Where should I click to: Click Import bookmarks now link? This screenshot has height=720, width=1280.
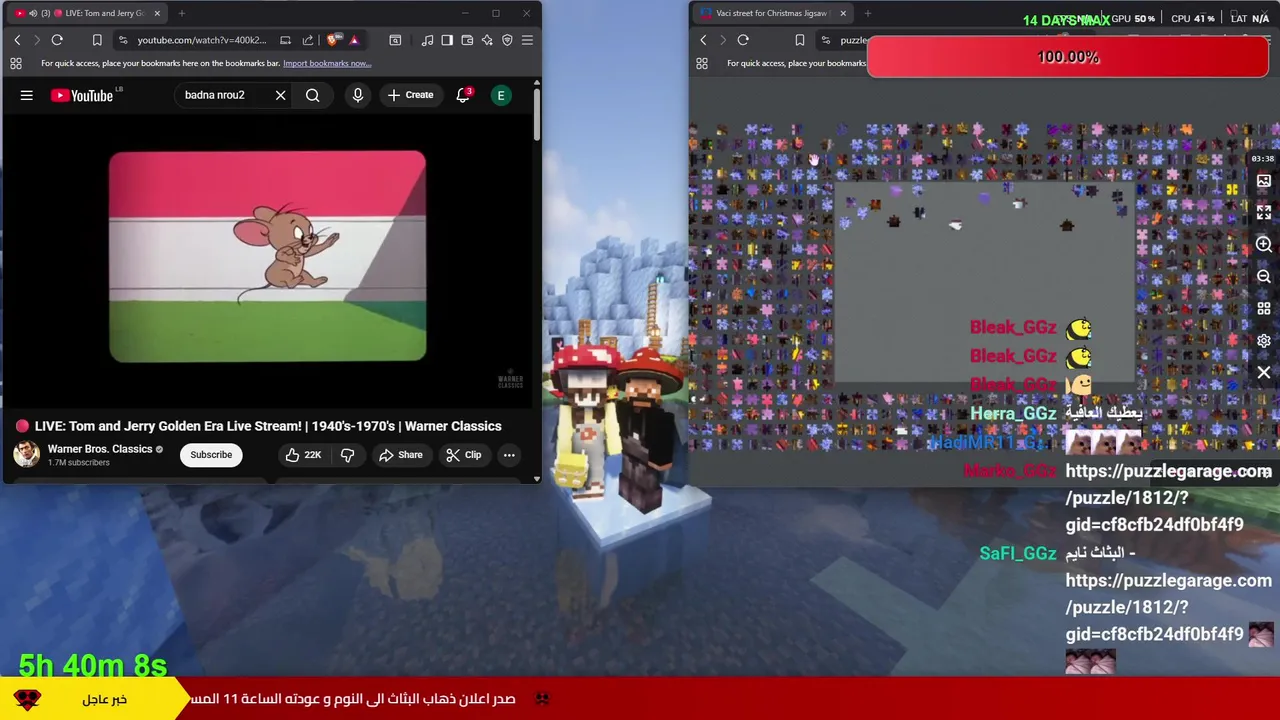pos(327,63)
